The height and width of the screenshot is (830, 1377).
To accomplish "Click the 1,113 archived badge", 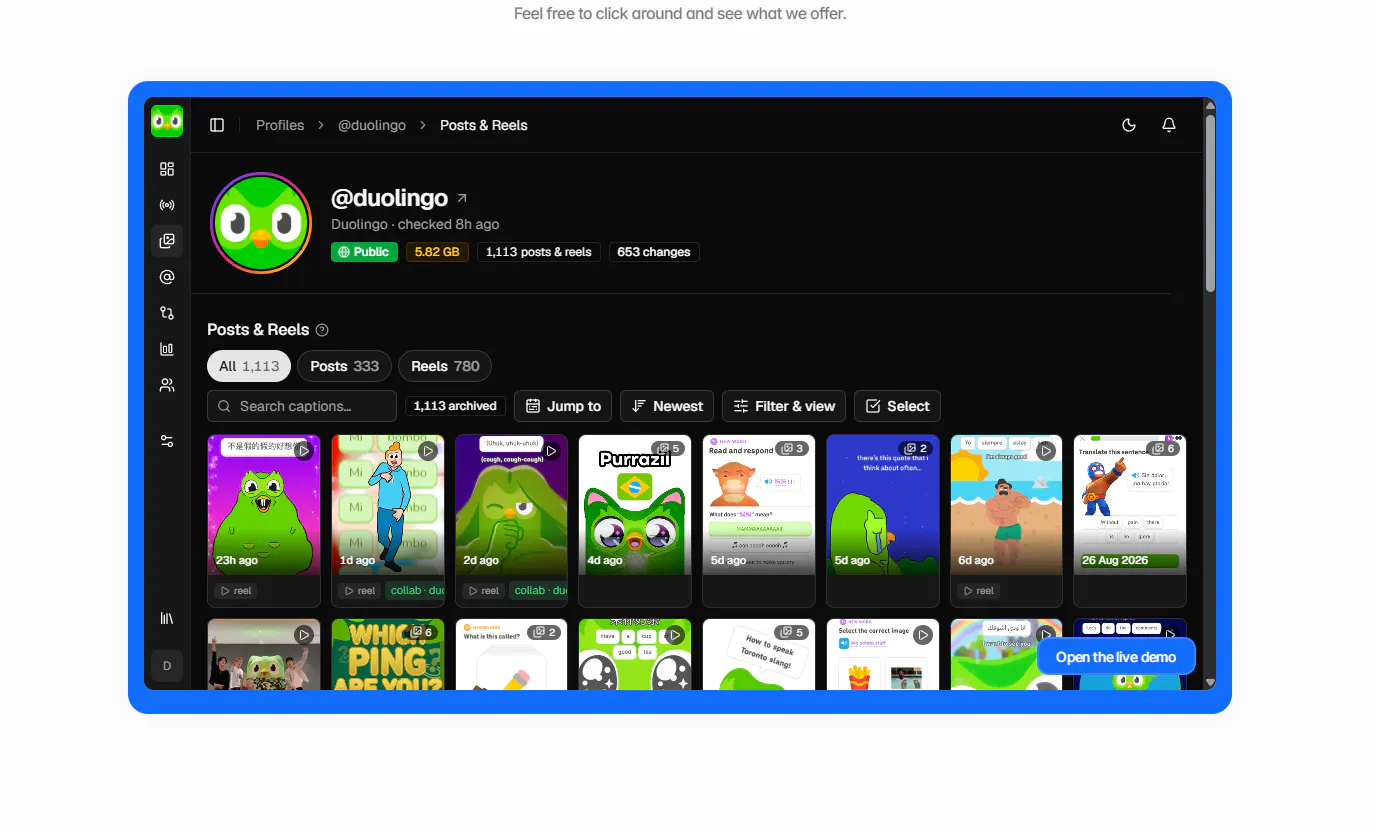I will 455,406.
